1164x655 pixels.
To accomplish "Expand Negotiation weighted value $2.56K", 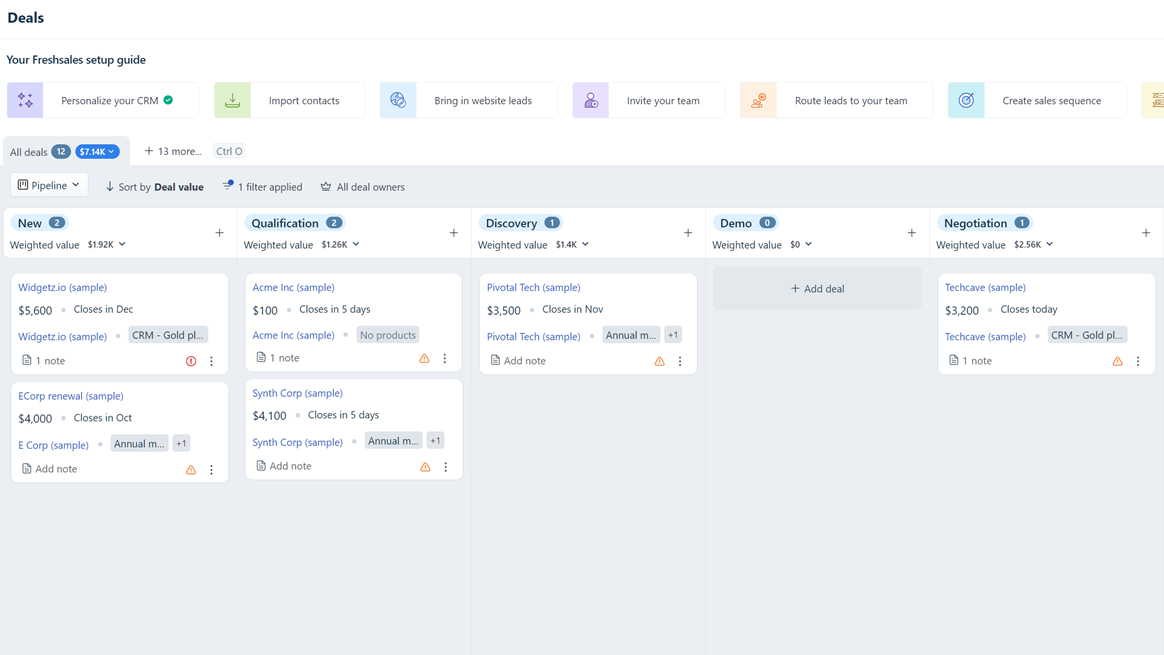I will 1034,244.
